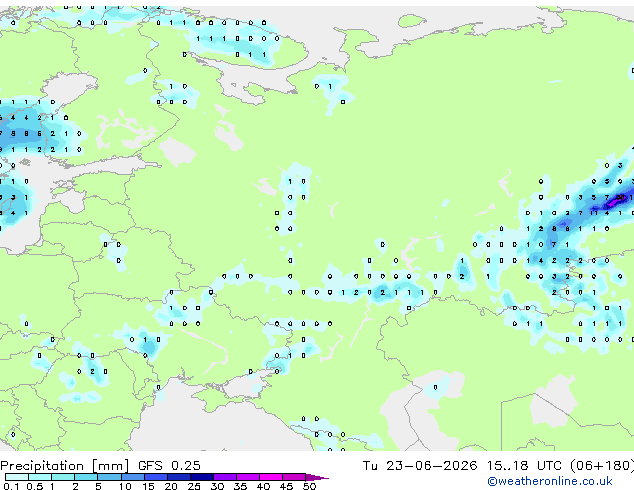Viewport: 634px width, 490px height.
Task: Click the over-50 arrow tip of the legend
Action: [317, 477]
